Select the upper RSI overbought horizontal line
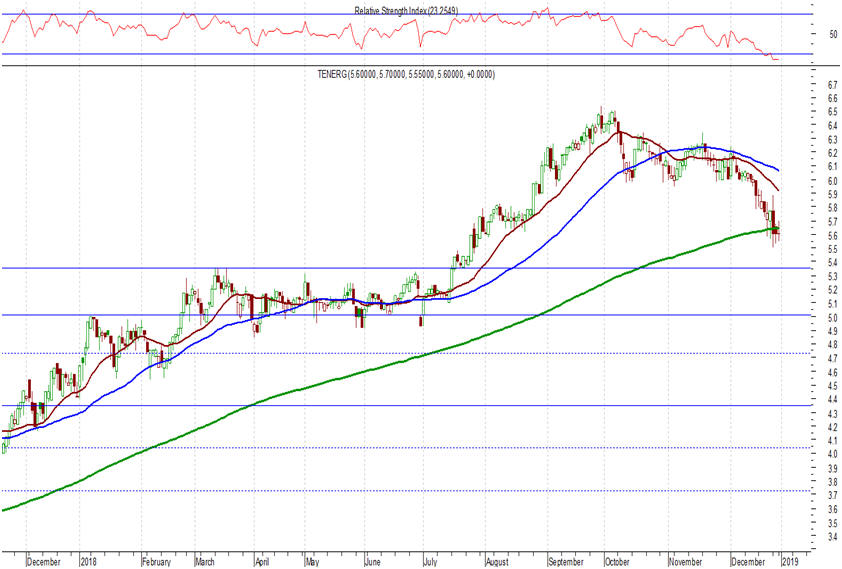The image size is (842, 569). pyautogui.click(x=400, y=14)
